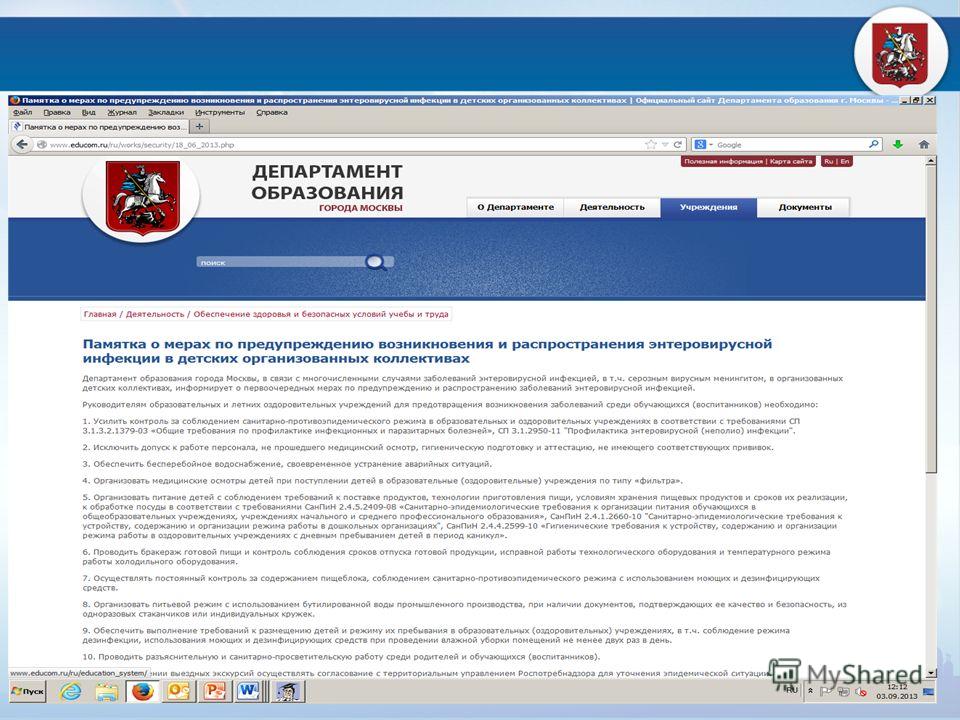Open the О Департаменте site tab
The height and width of the screenshot is (720, 960).
tap(516, 207)
